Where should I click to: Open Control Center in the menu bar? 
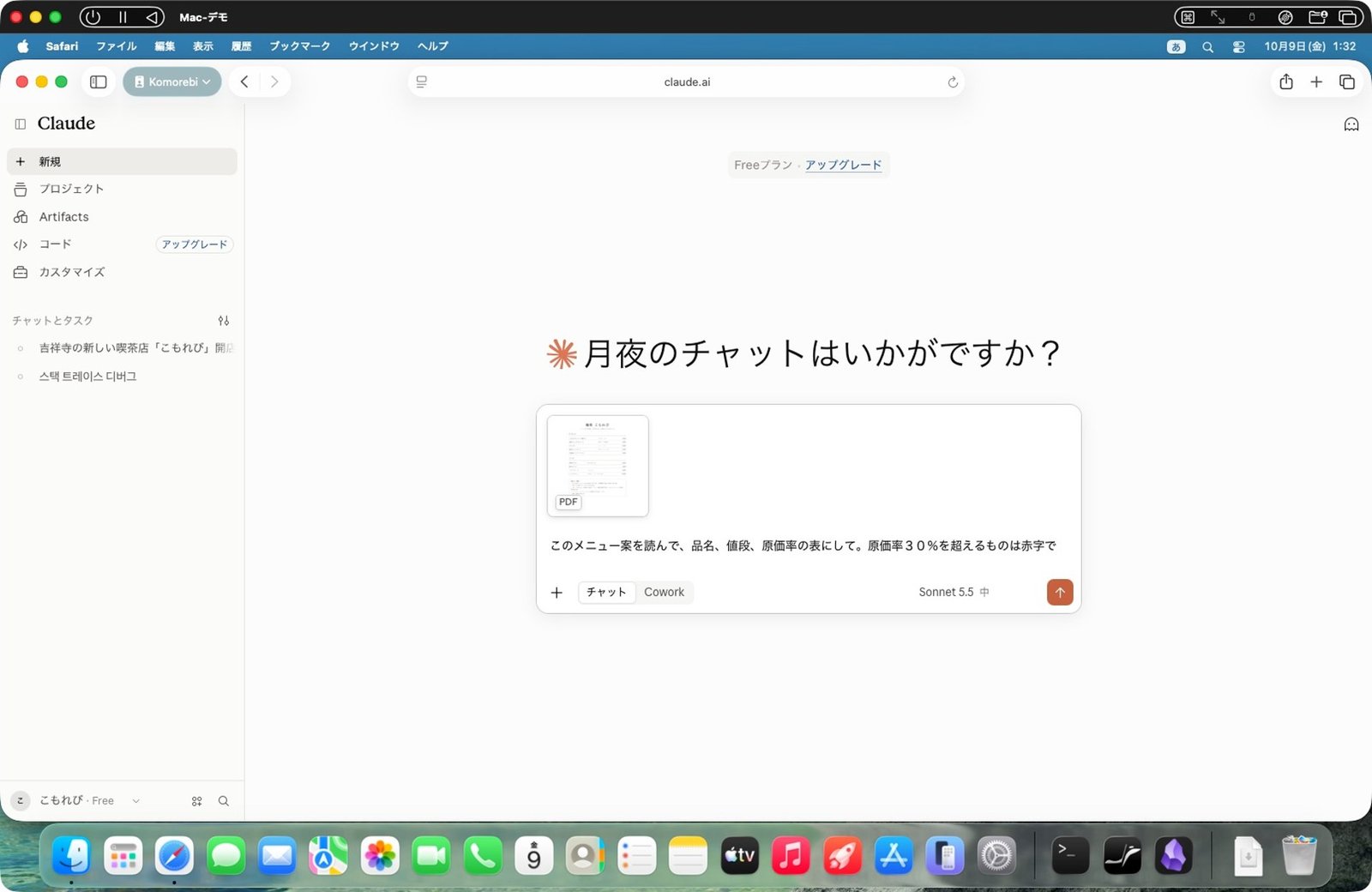1239,47
